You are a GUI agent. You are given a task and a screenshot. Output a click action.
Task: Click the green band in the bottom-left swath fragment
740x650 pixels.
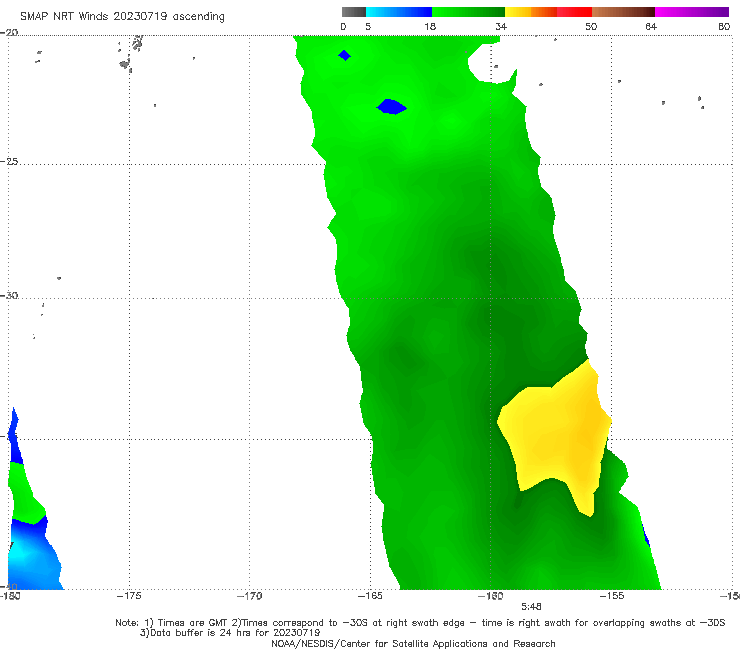tap(26, 496)
